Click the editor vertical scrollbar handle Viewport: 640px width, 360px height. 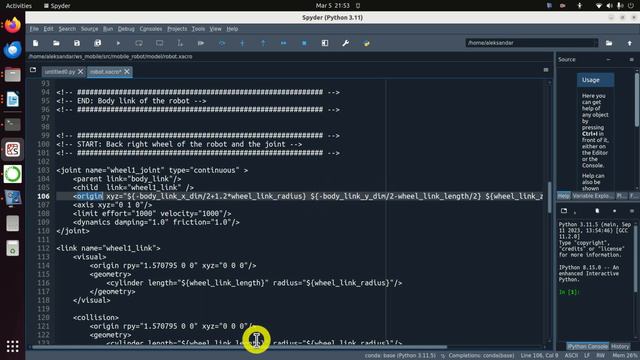[549, 198]
